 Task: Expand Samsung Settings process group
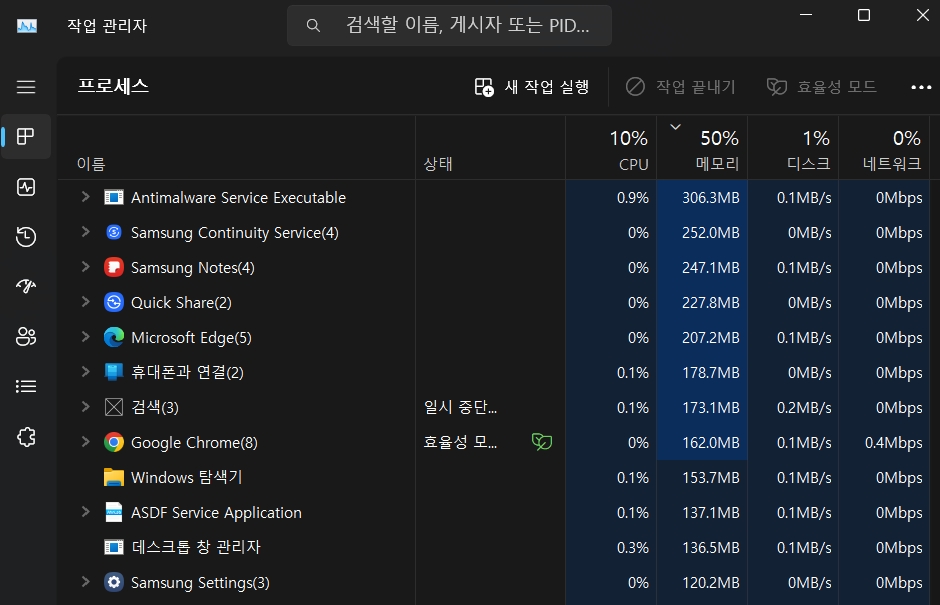85,582
